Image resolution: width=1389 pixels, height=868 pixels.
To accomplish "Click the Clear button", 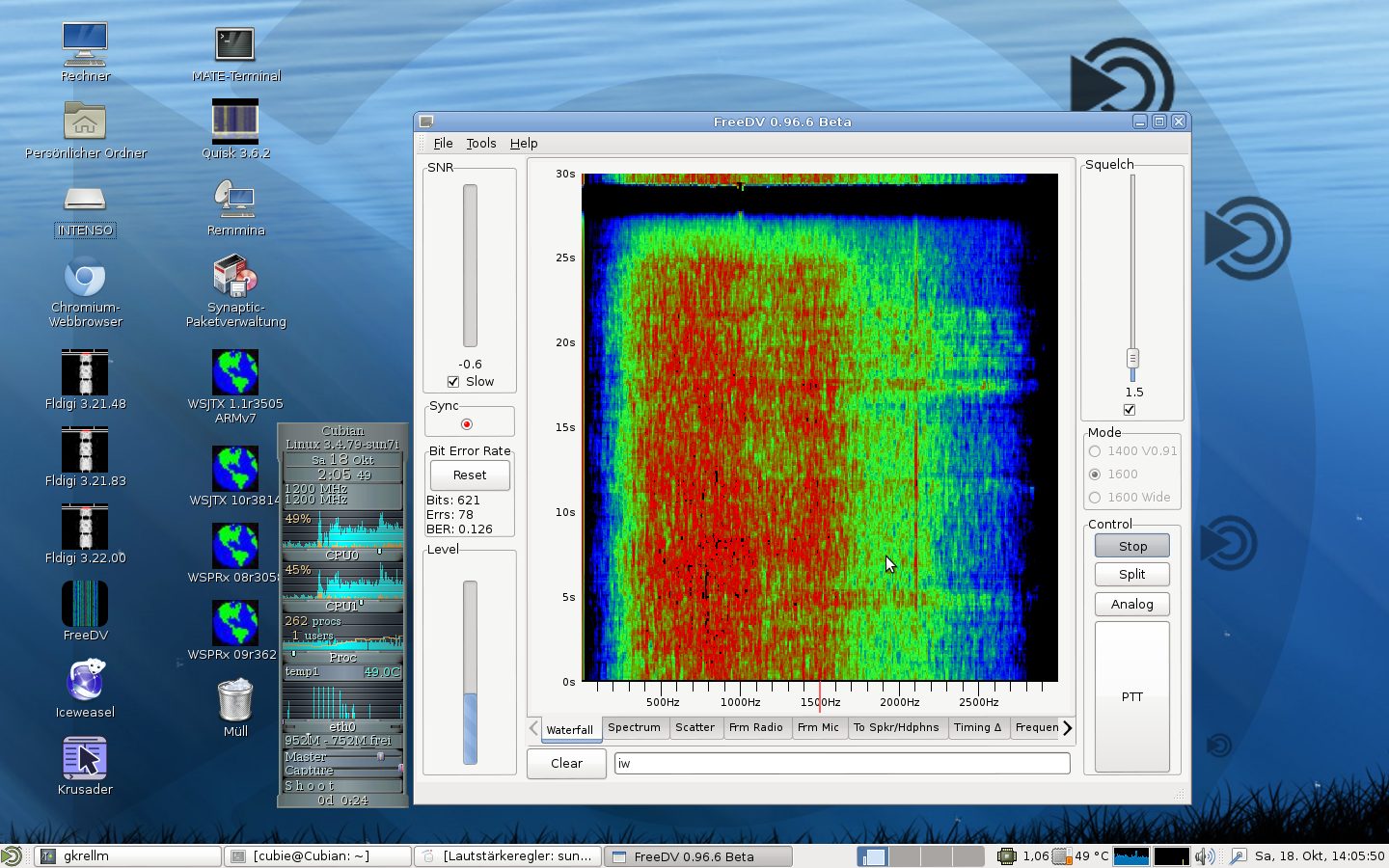I will 566,763.
